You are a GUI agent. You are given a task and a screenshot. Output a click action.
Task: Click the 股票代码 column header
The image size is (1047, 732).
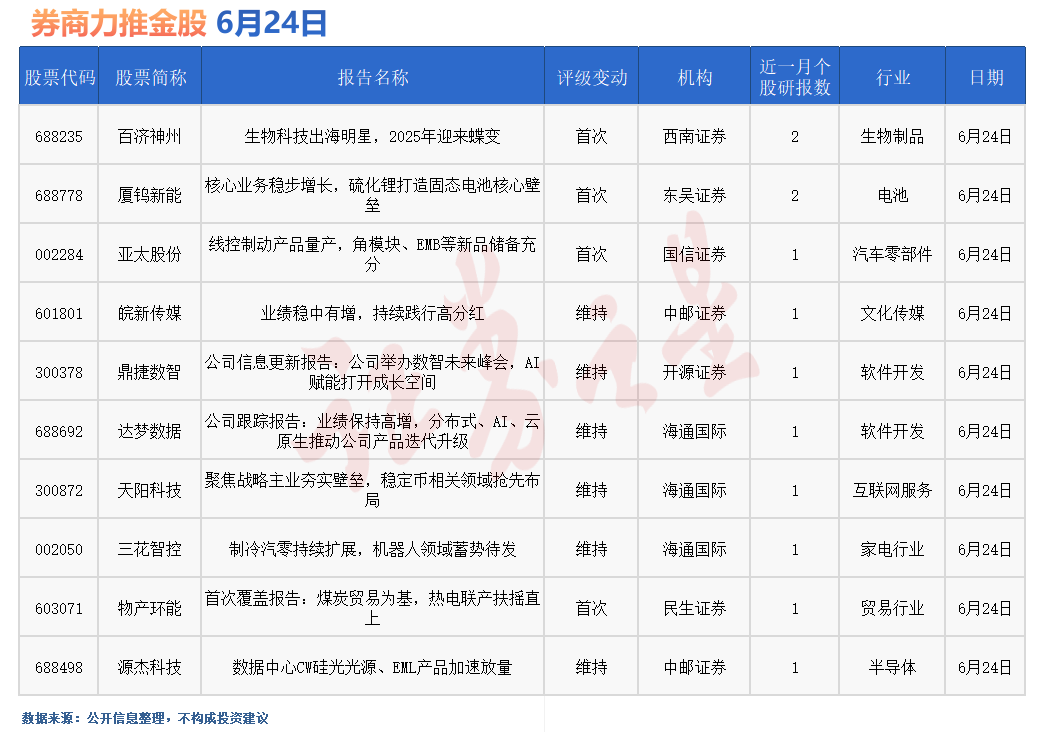60,77
